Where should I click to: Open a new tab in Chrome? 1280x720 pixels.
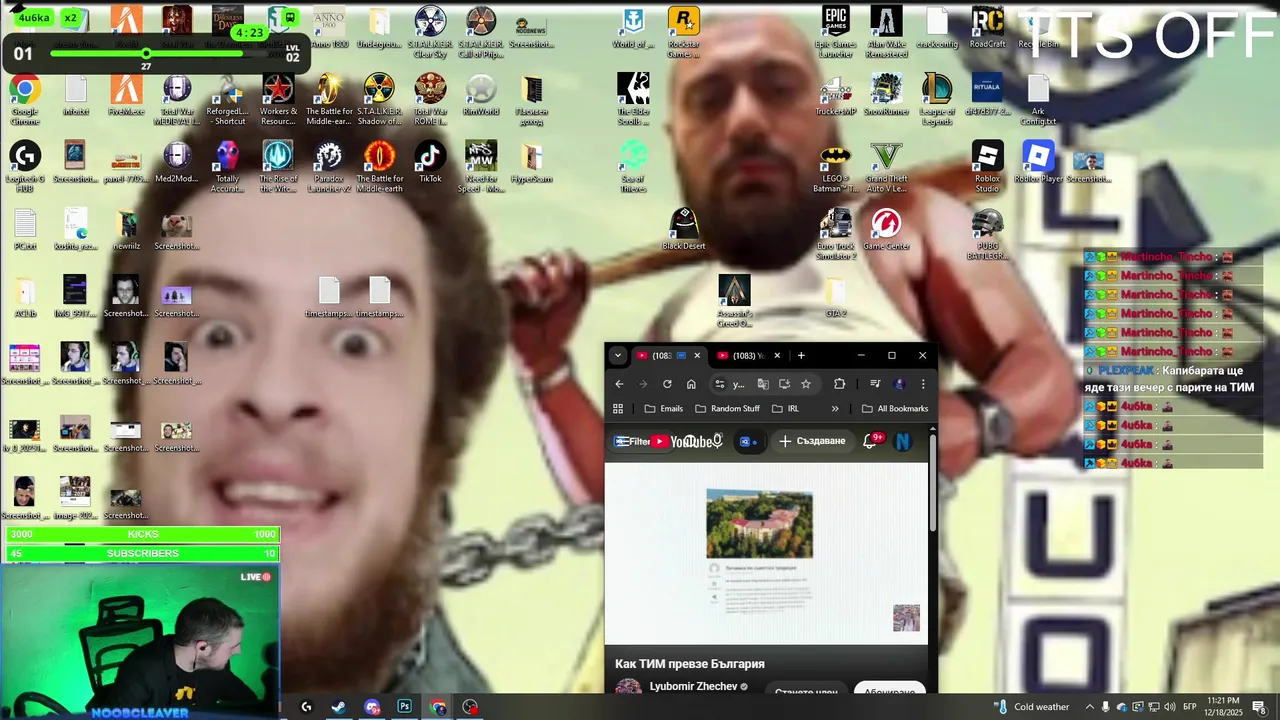[801, 355]
